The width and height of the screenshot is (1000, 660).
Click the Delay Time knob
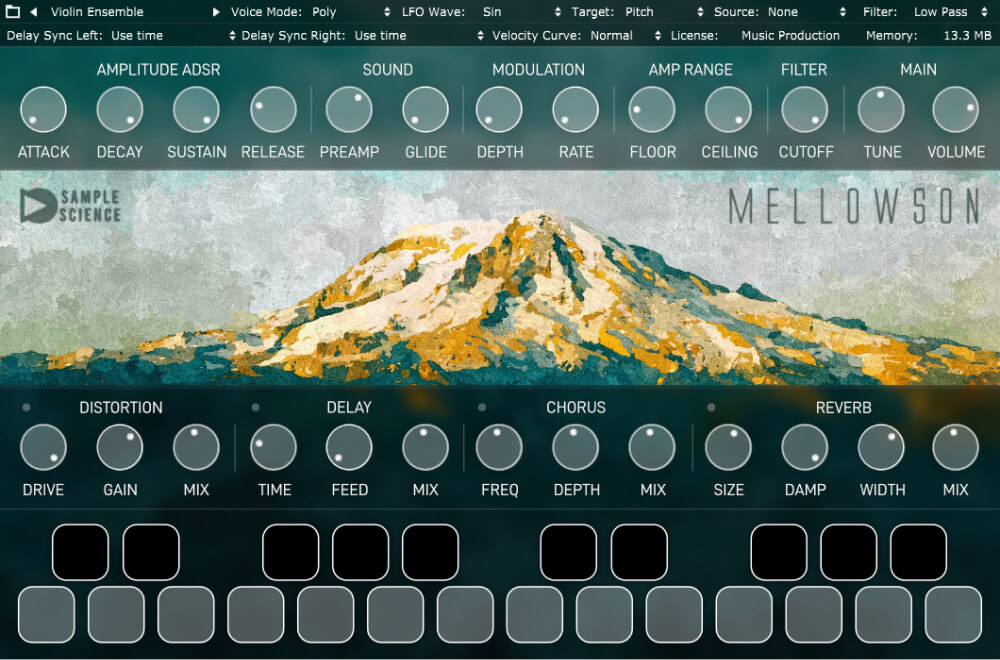tap(273, 448)
